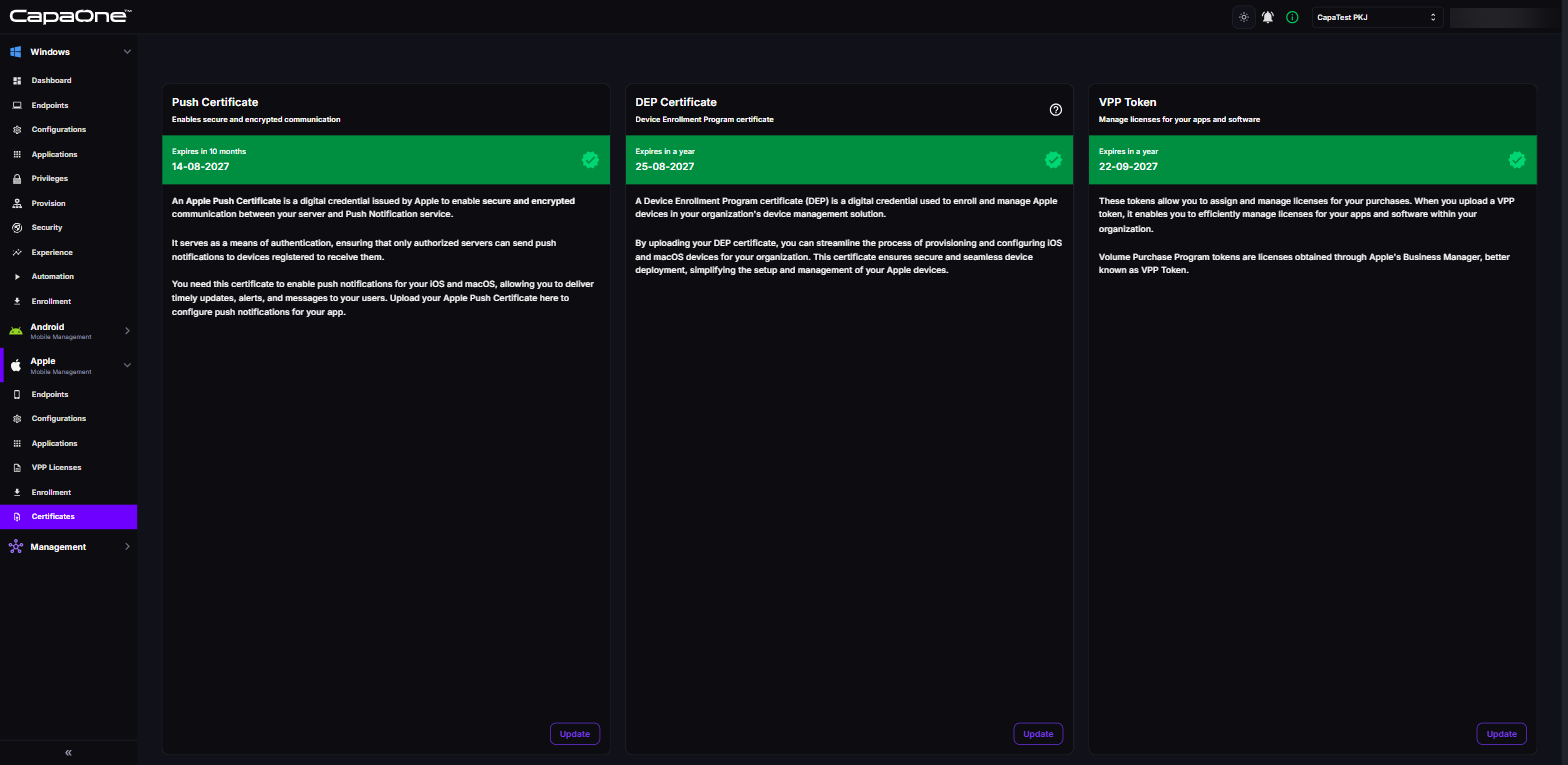Click the green info circle icon
Image resolution: width=1568 pixels, height=765 pixels.
click(x=1292, y=17)
